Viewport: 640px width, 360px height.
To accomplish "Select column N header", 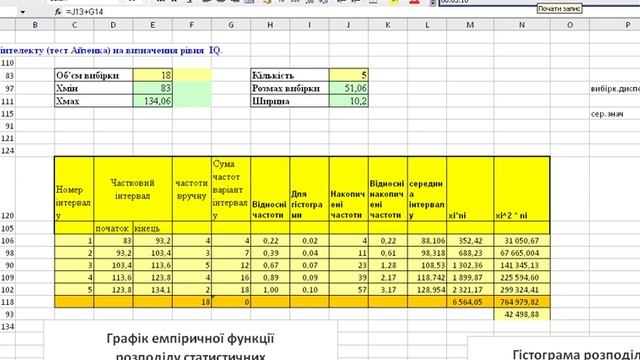I will coord(522,25).
